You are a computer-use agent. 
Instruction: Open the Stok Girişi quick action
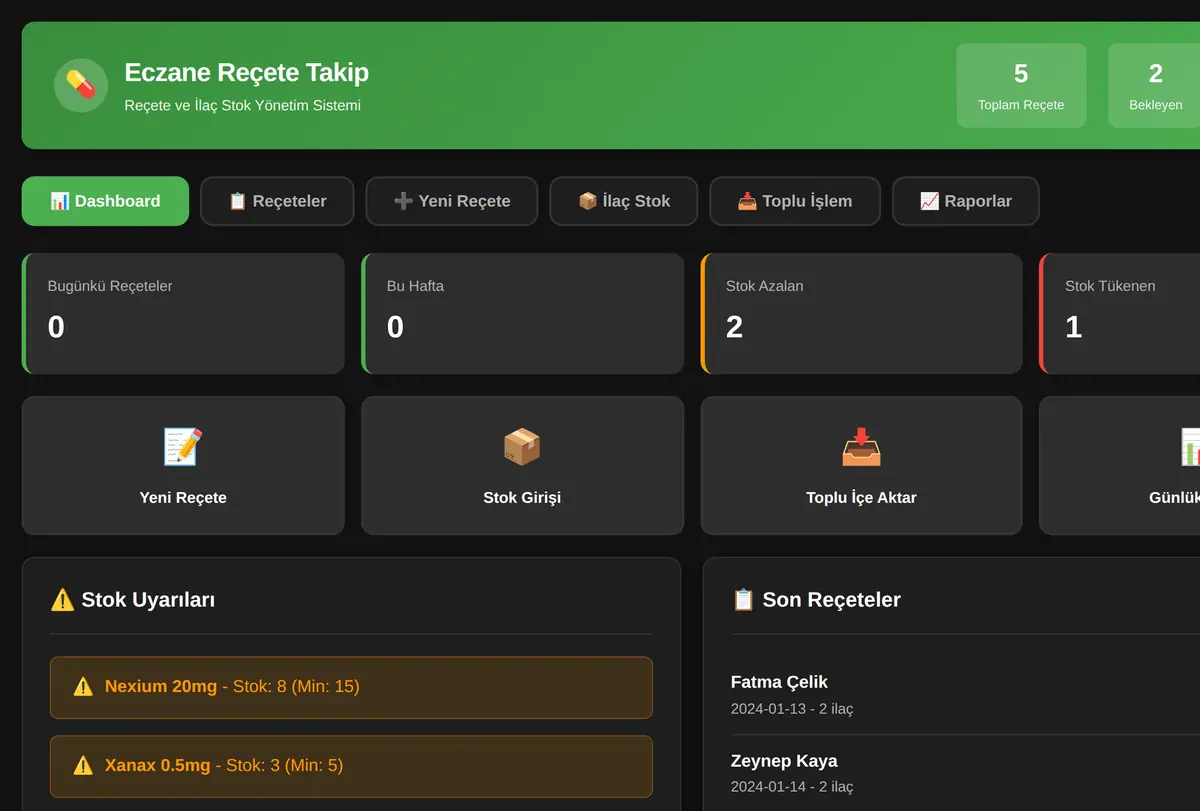[x=522, y=466]
